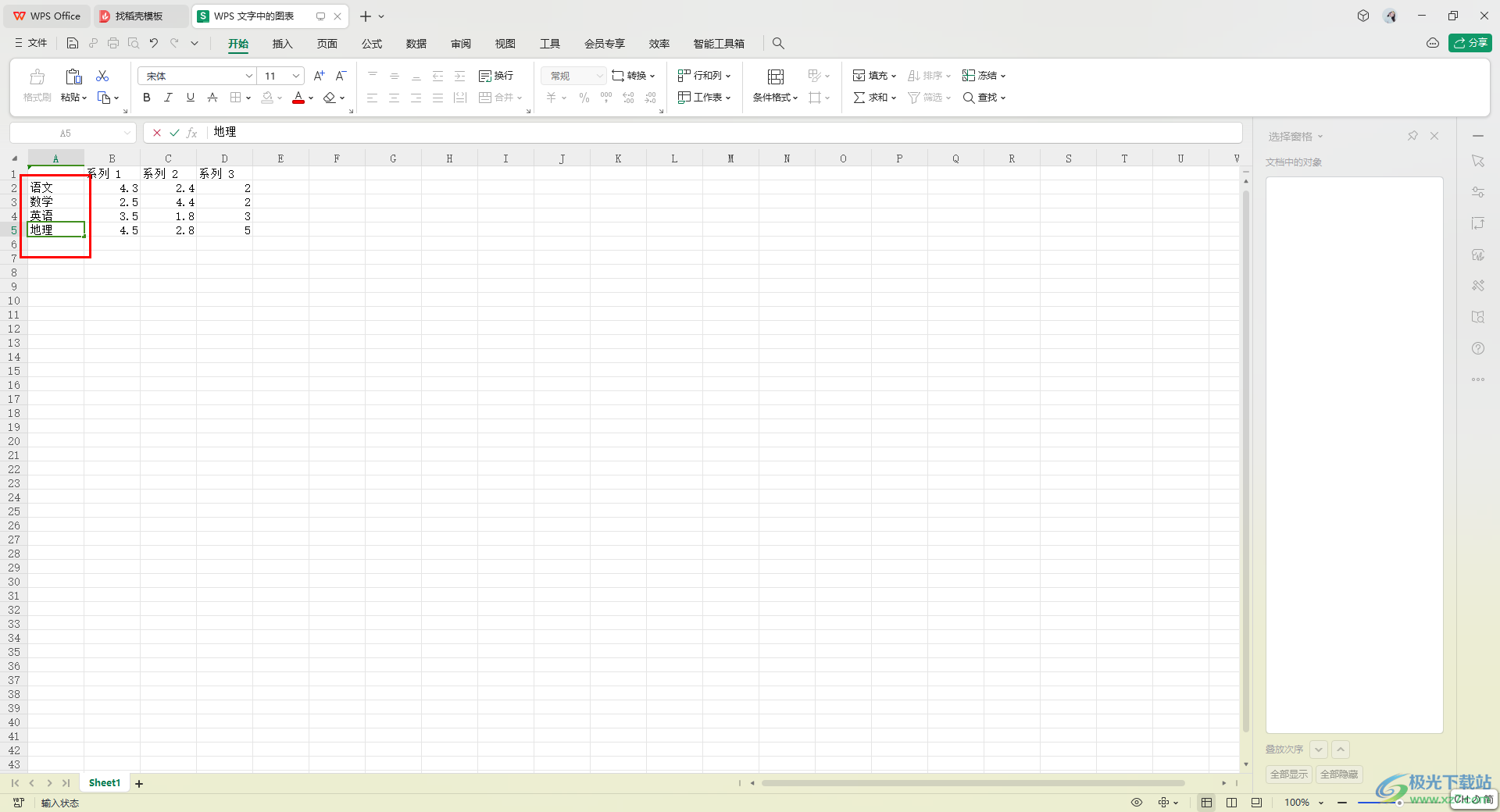Open the Insert (插入) tab
The height and width of the screenshot is (812, 1500).
[x=282, y=44]
